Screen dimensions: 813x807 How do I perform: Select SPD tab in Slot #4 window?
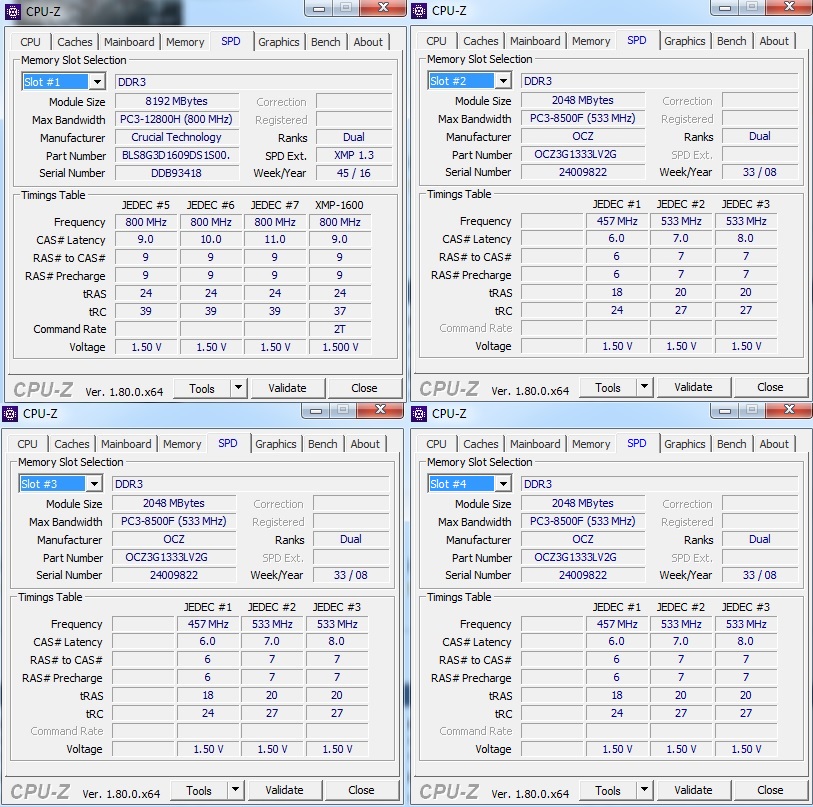[636, 443]
